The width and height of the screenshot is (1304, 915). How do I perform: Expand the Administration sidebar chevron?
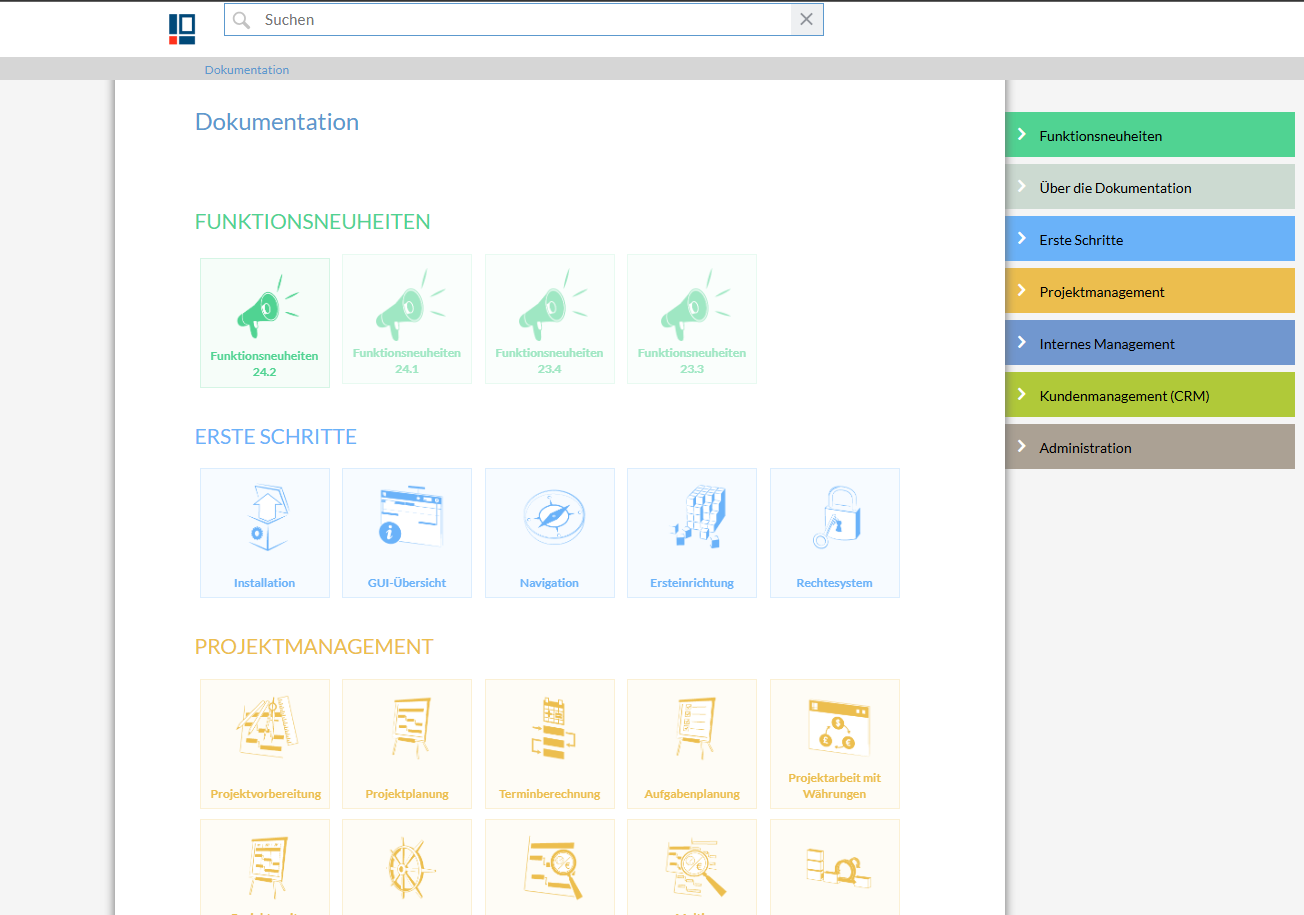pos(1021,446)
